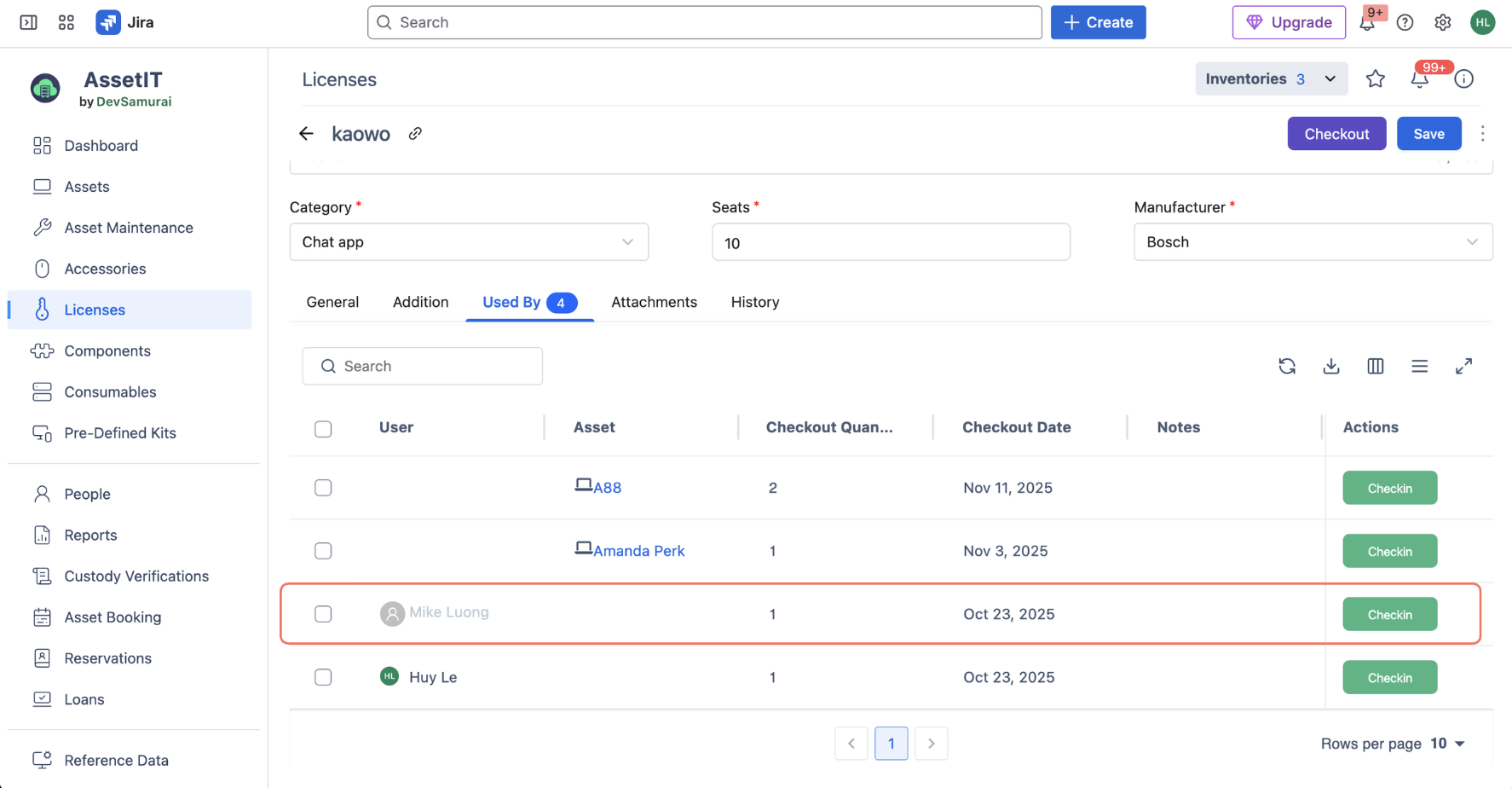The width and height of the screenshot is (1512, 788).
Task: Copy the kaowo license link icon
Action: point(415,134)
